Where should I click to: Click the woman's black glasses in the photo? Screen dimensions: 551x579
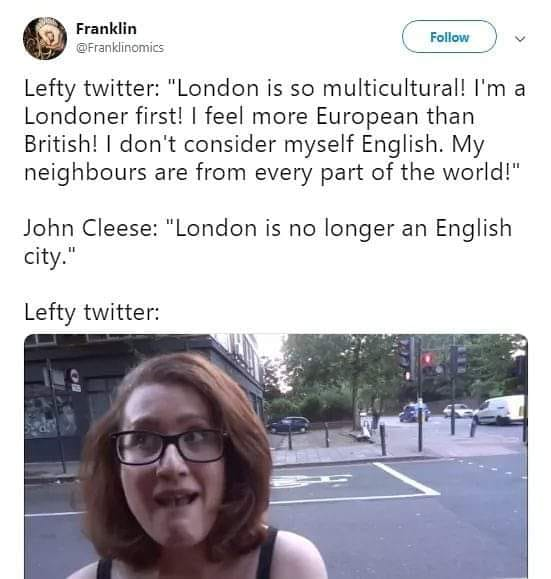(x=171, y=446)
